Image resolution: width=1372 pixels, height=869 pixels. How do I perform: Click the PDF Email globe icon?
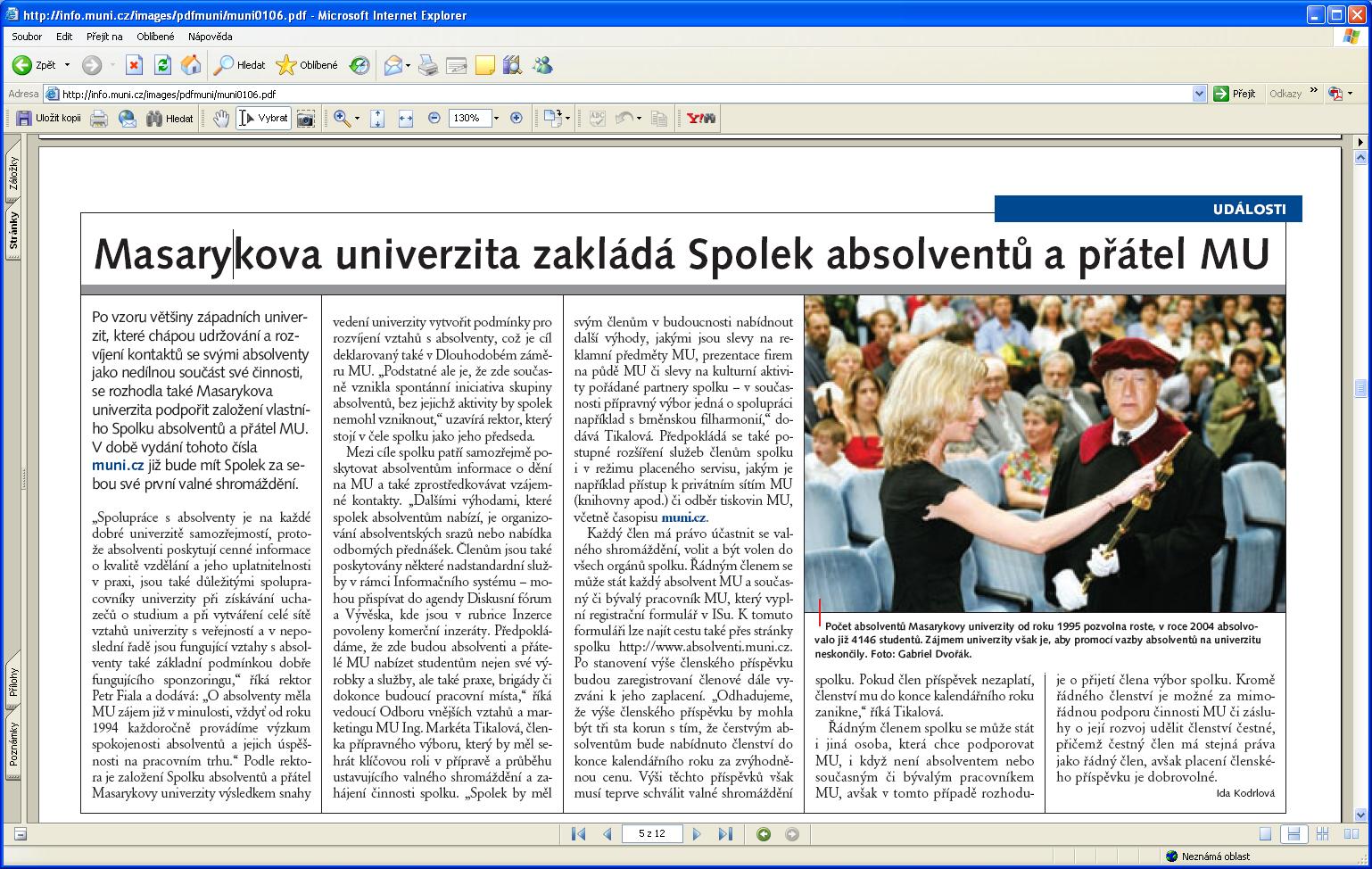(128, 118)
